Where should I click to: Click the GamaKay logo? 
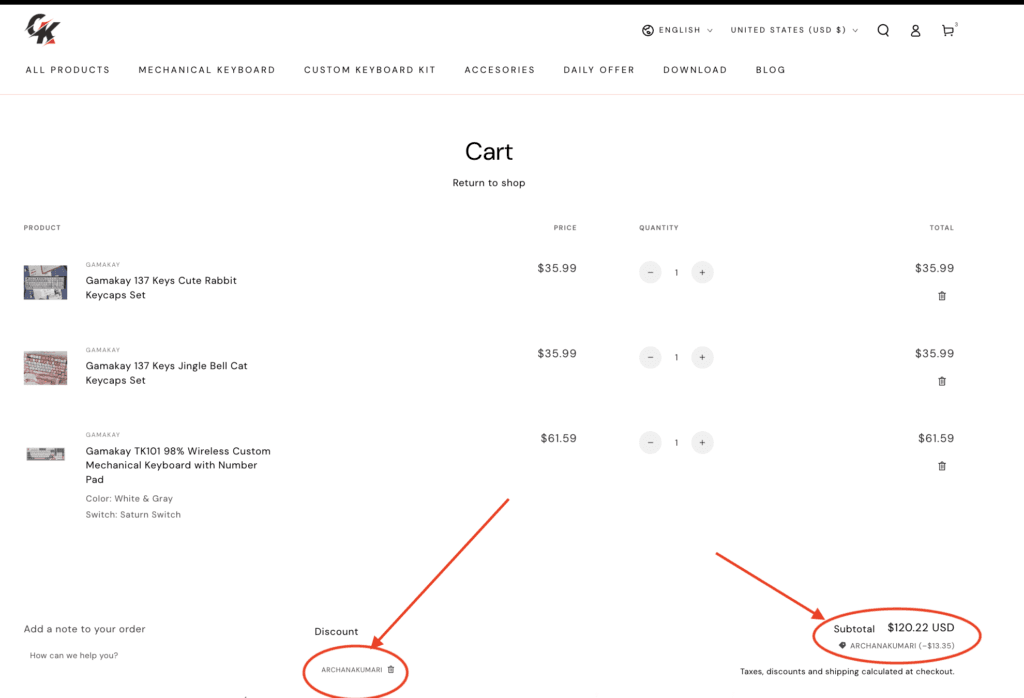pyautogui.click(x=41, y=27)
